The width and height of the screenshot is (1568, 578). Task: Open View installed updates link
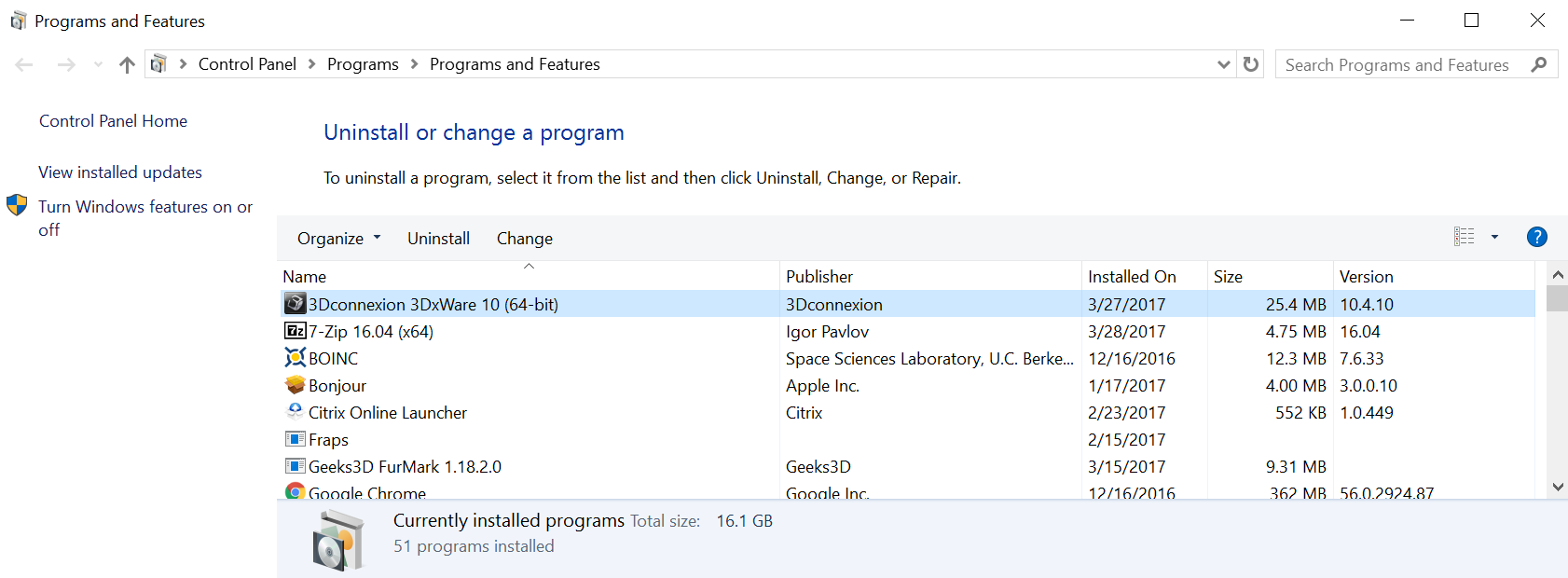tap(120, 172)
